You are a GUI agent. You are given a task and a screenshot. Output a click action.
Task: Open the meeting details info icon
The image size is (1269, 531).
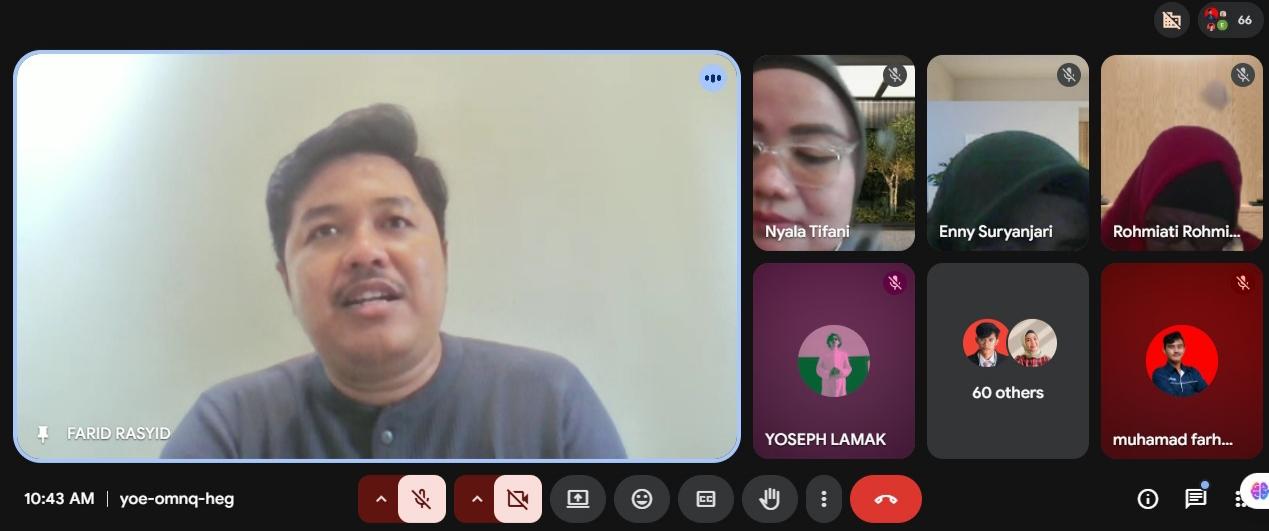coord(1148,498)
